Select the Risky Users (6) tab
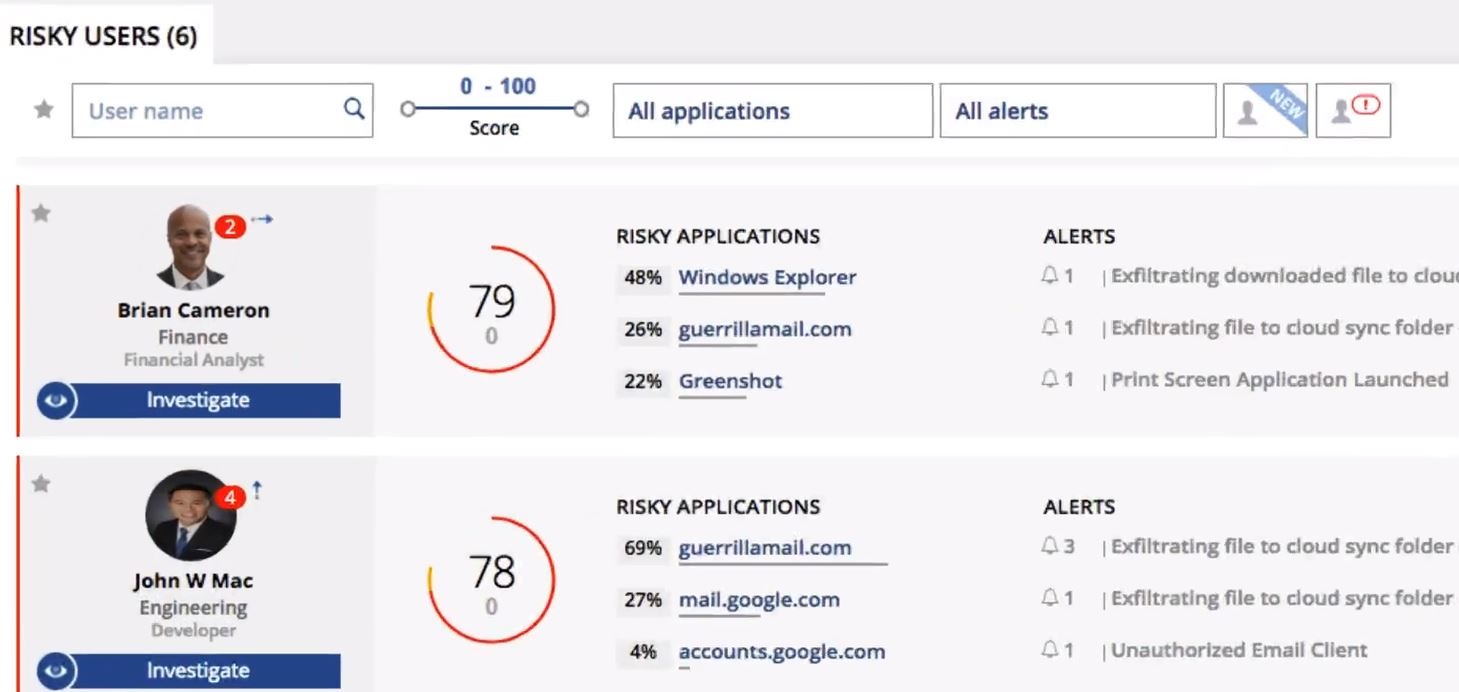The height and width of the screenshot is (692, 1459). pos(104,37)
